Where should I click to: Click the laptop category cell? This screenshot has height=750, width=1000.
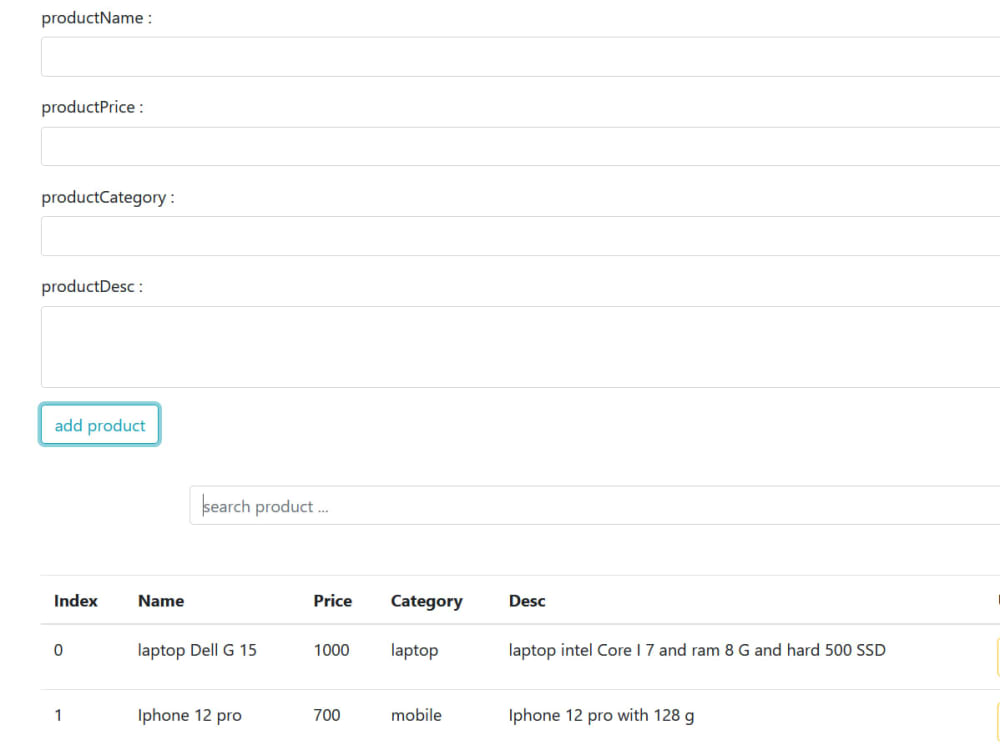pos(413,650)
